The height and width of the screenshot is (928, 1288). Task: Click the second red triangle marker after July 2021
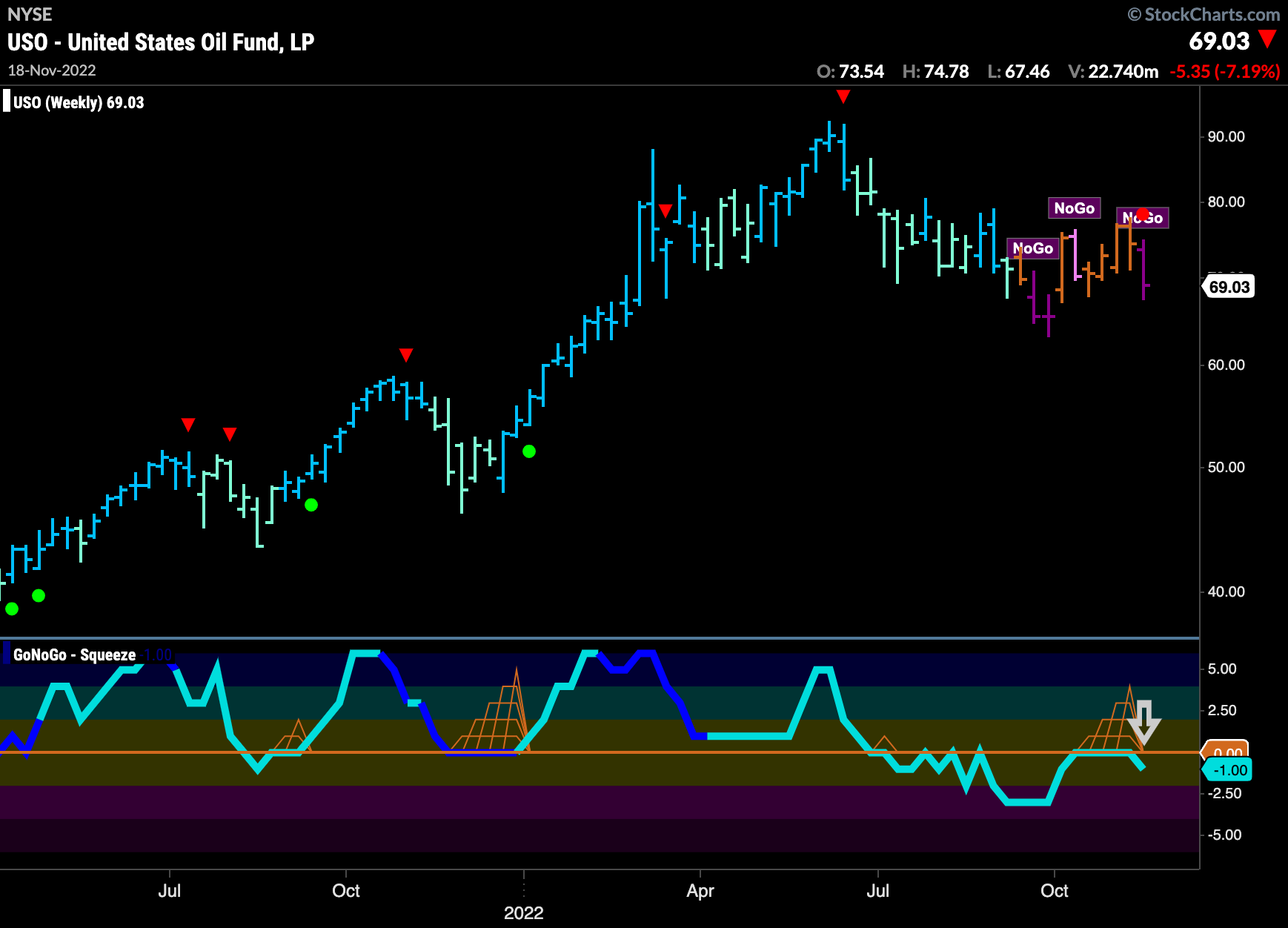pyautogui.click(x=230, y=434)
